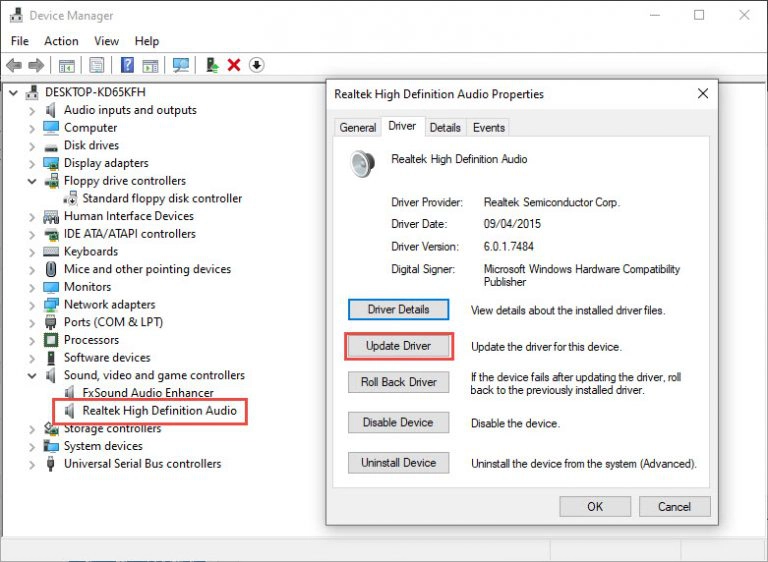Click the Update Driver button
Screen dimensions: 768x562
pos(399,346)
